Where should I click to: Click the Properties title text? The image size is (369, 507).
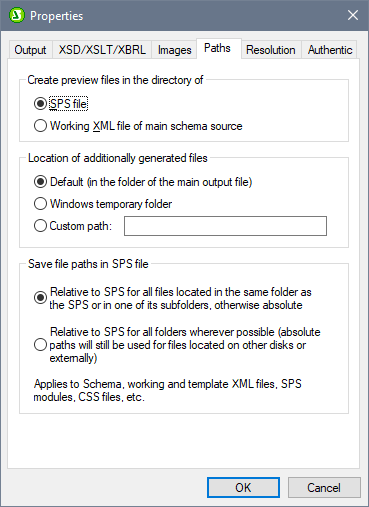tap(56, 16)
